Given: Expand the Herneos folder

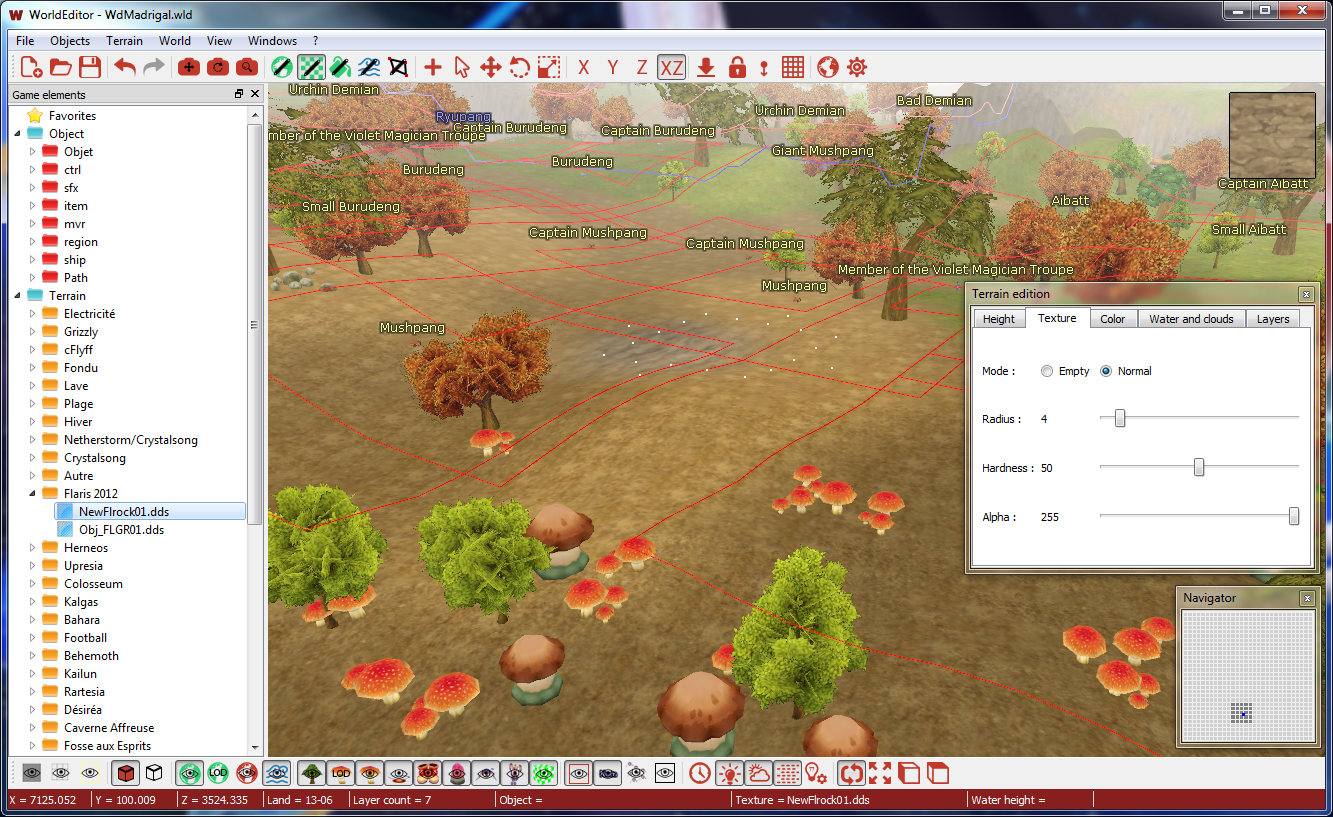Looking at the screenshot, I should tap(32, 548).
